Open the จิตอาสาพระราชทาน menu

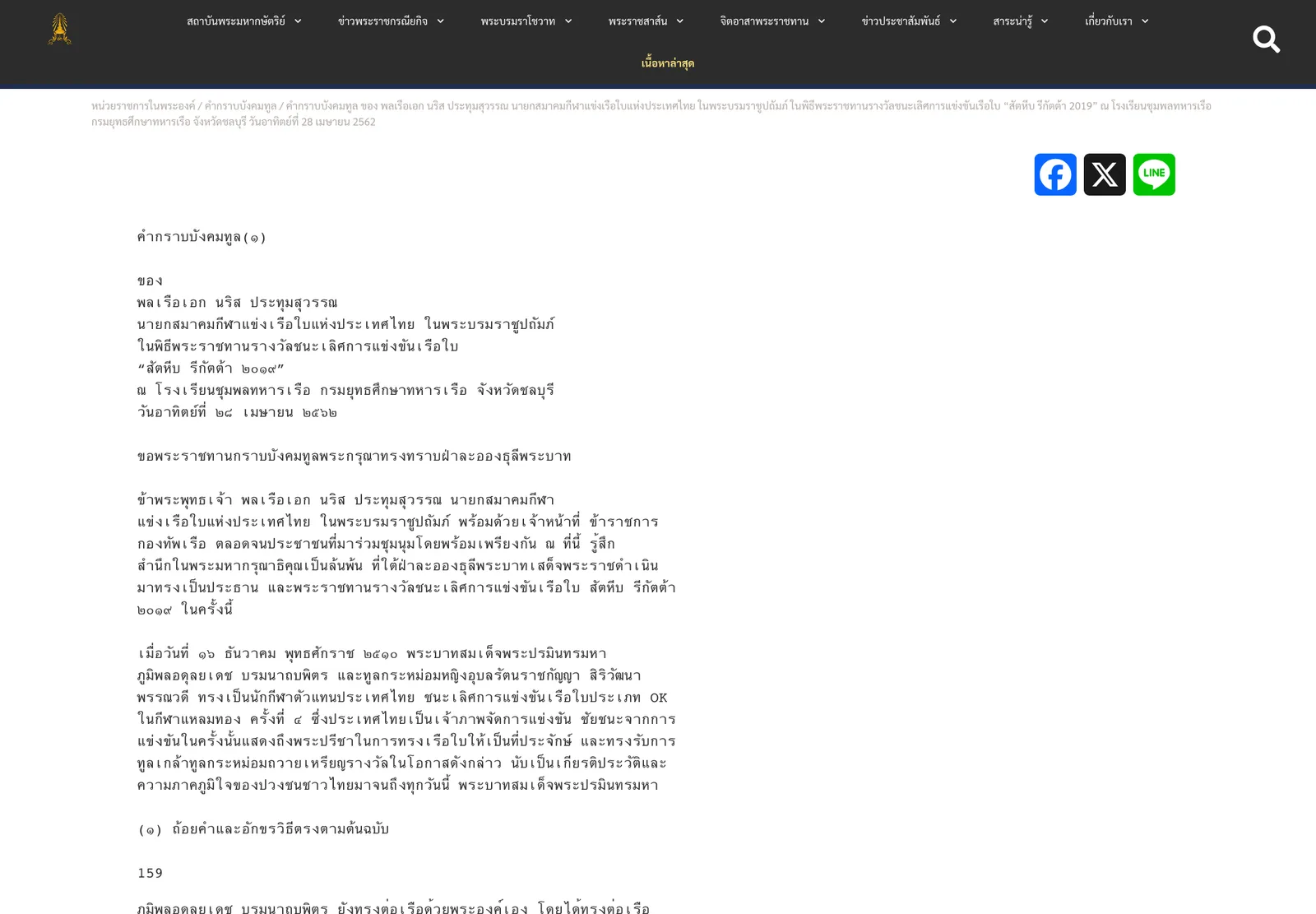click(x=764, y=21)
